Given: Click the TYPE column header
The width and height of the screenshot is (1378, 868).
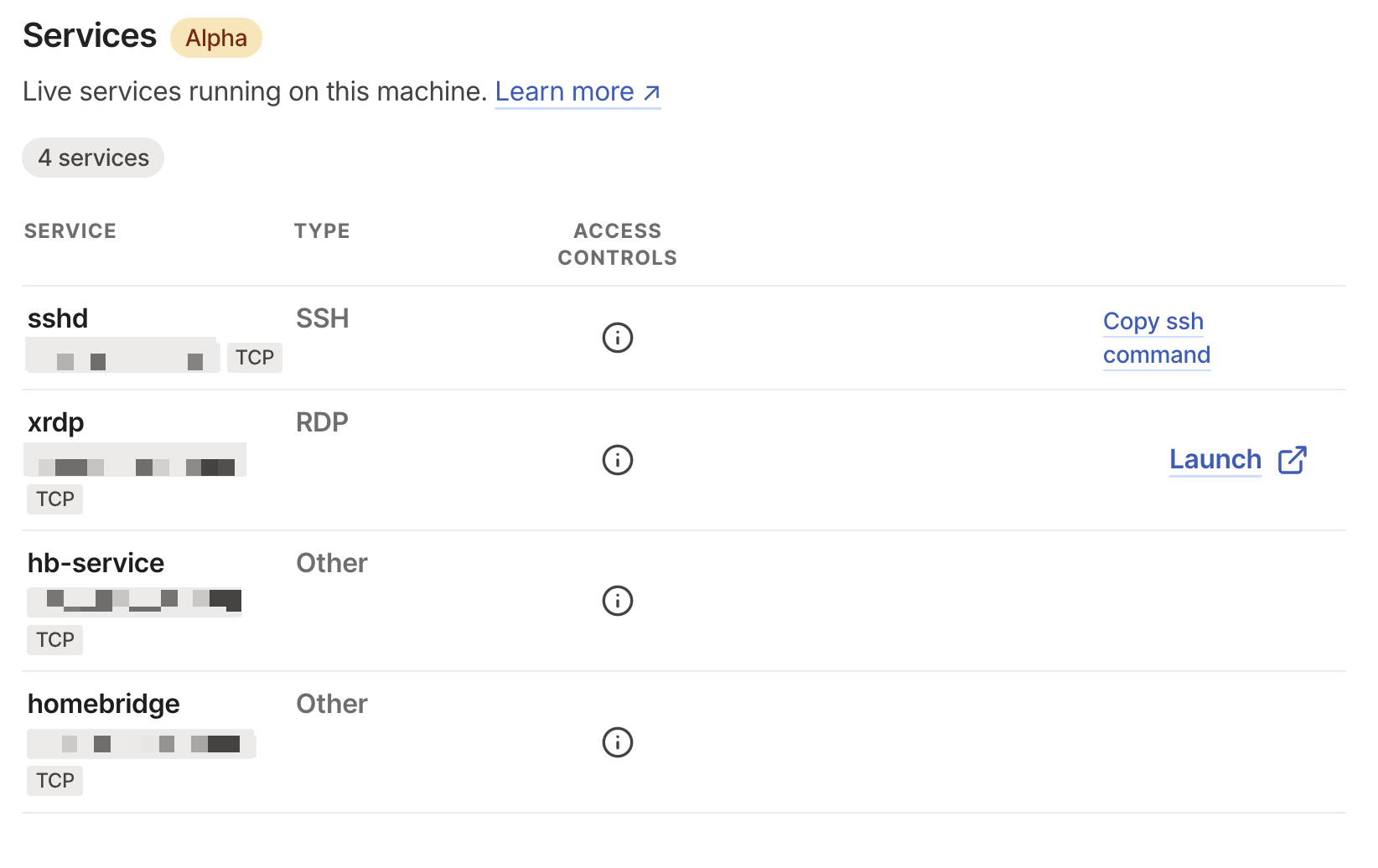Looking at the screenshot, I should click(322, 231).
